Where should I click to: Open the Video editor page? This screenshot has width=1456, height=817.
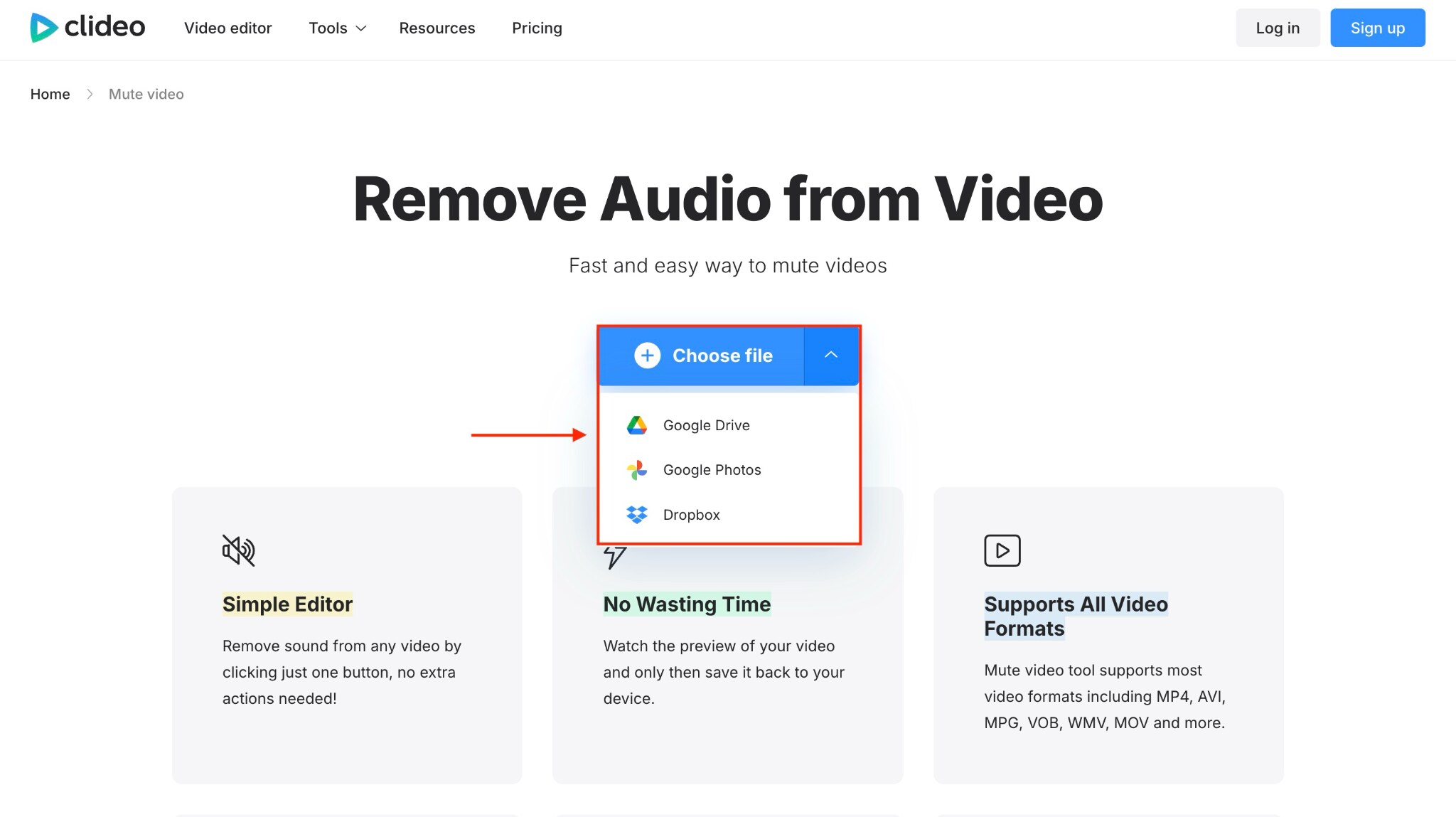click(227, 28)
